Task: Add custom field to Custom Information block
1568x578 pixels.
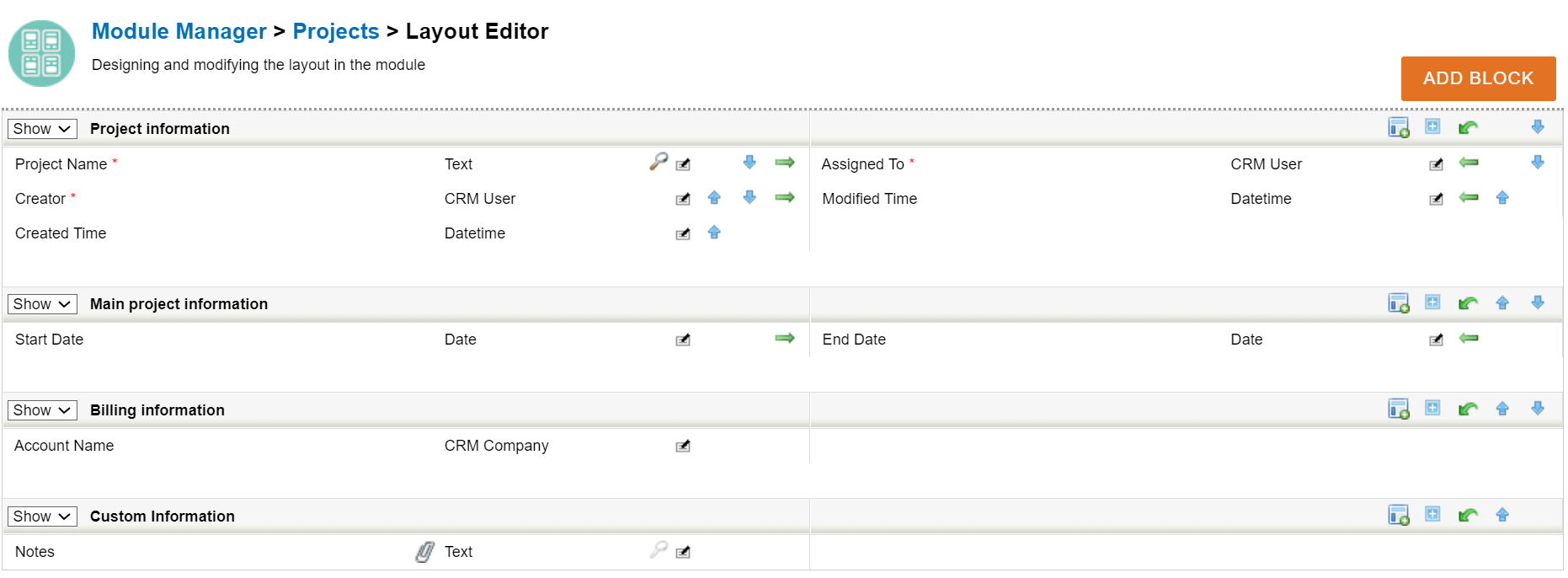Action: 1399,516
